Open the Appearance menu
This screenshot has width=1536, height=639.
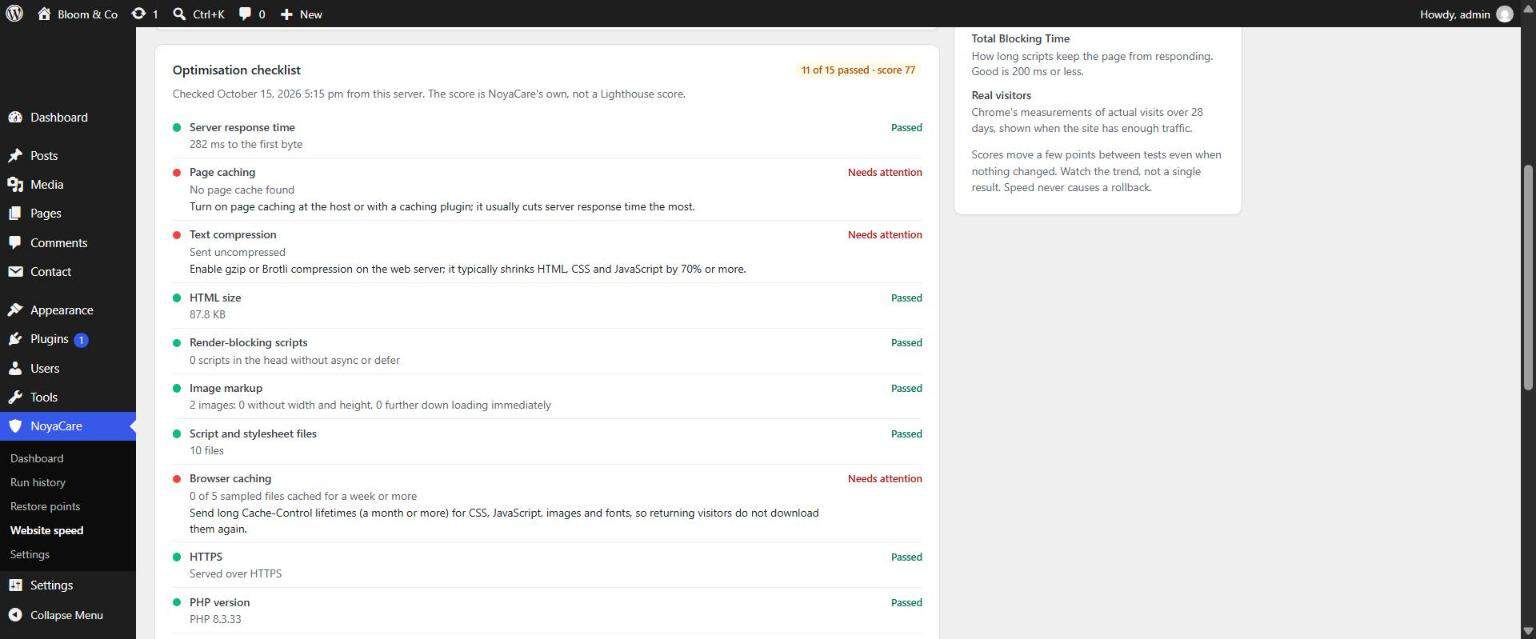coord(68,310)
